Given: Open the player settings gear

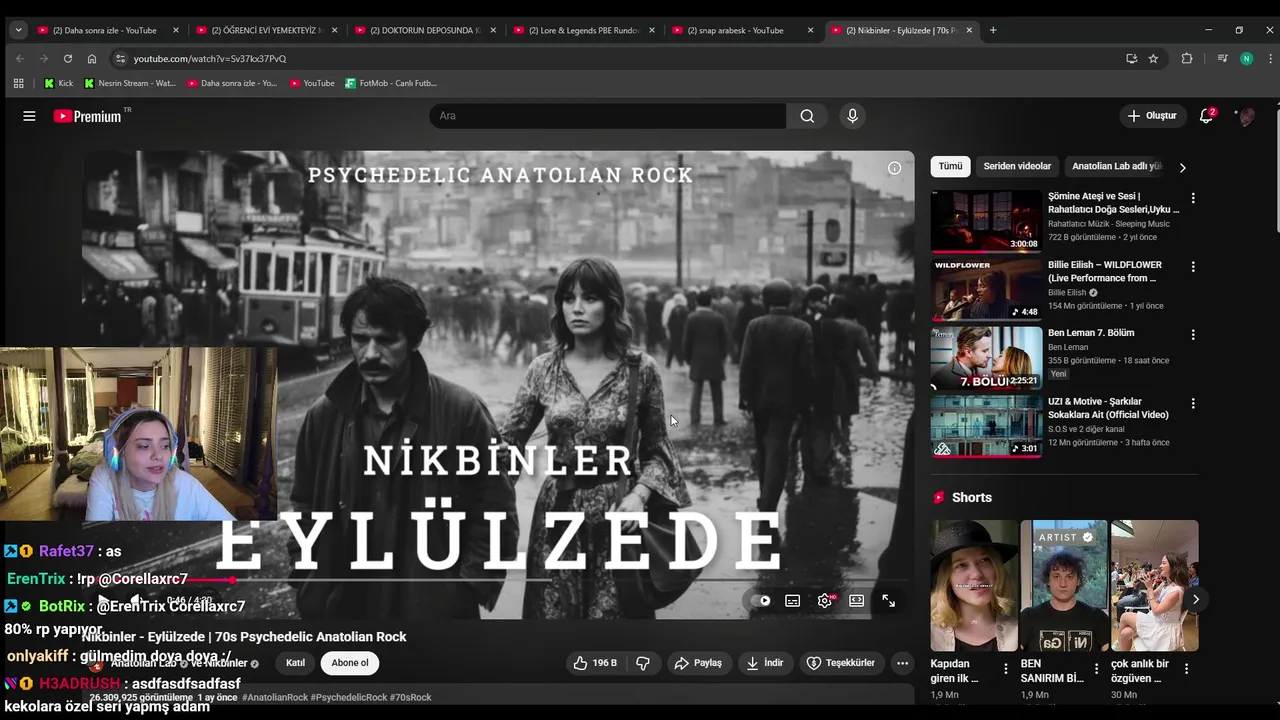Looking at the screenshot, I should pyautogui.click(x=824, y=601).
